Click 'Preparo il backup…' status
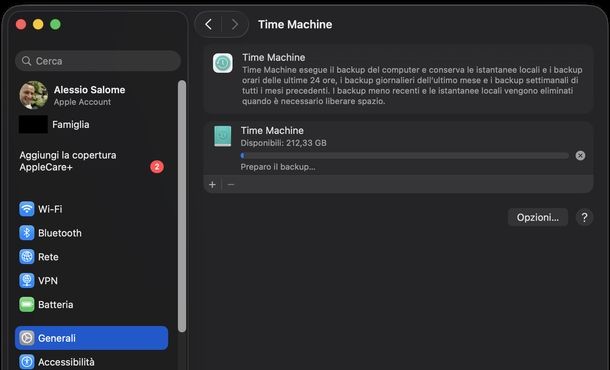This screenshot has width=610, height=370. click(x=278, y=167)
